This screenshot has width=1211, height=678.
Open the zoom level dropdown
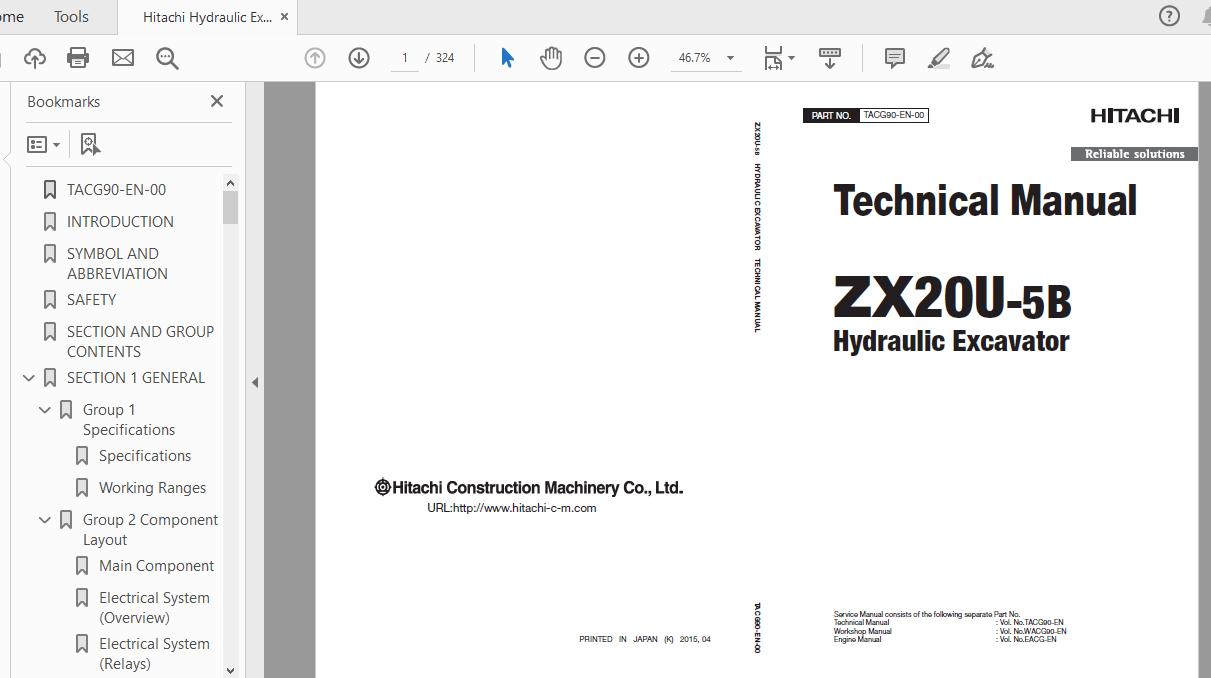[730, 58]
